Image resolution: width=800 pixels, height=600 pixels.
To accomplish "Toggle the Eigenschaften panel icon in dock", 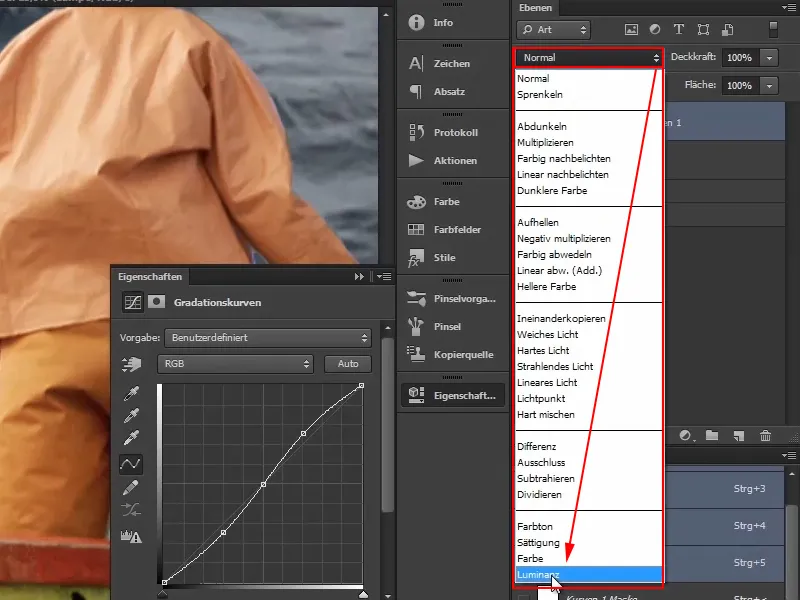I will tap(453, 395).
